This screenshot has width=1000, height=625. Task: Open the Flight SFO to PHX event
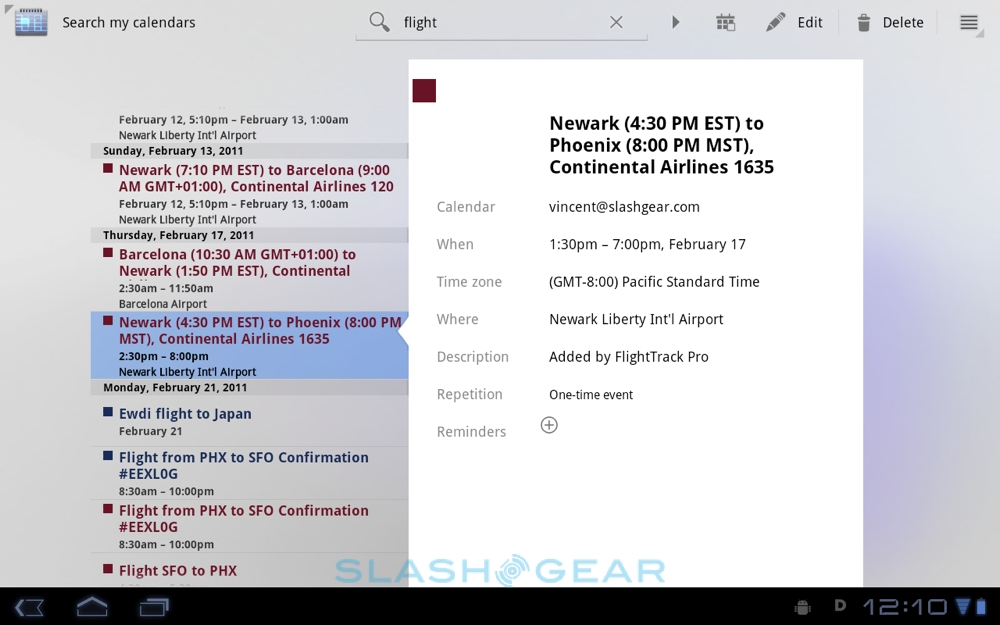tap(178, 571)
